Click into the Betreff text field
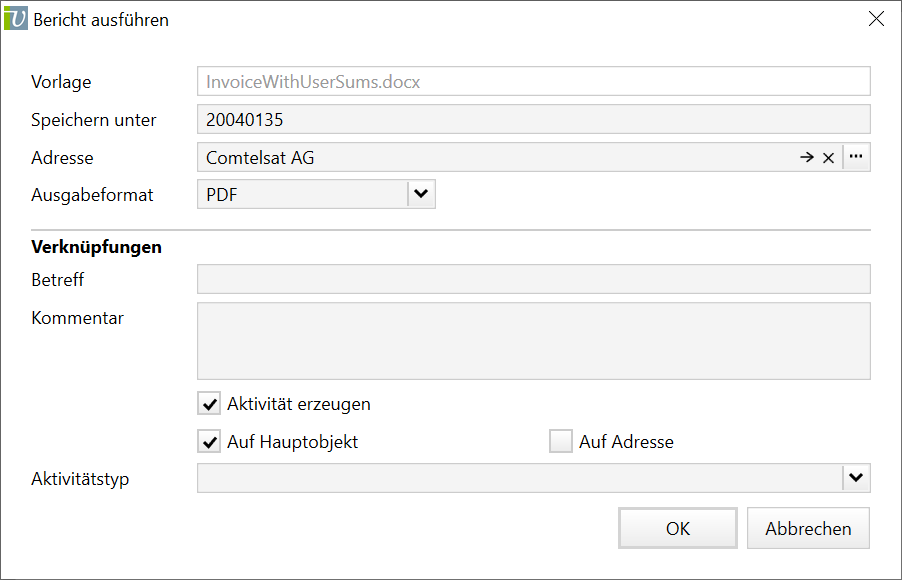Image resolution: width=902 pixels, height=580 pixels. [x=533, y=280]
